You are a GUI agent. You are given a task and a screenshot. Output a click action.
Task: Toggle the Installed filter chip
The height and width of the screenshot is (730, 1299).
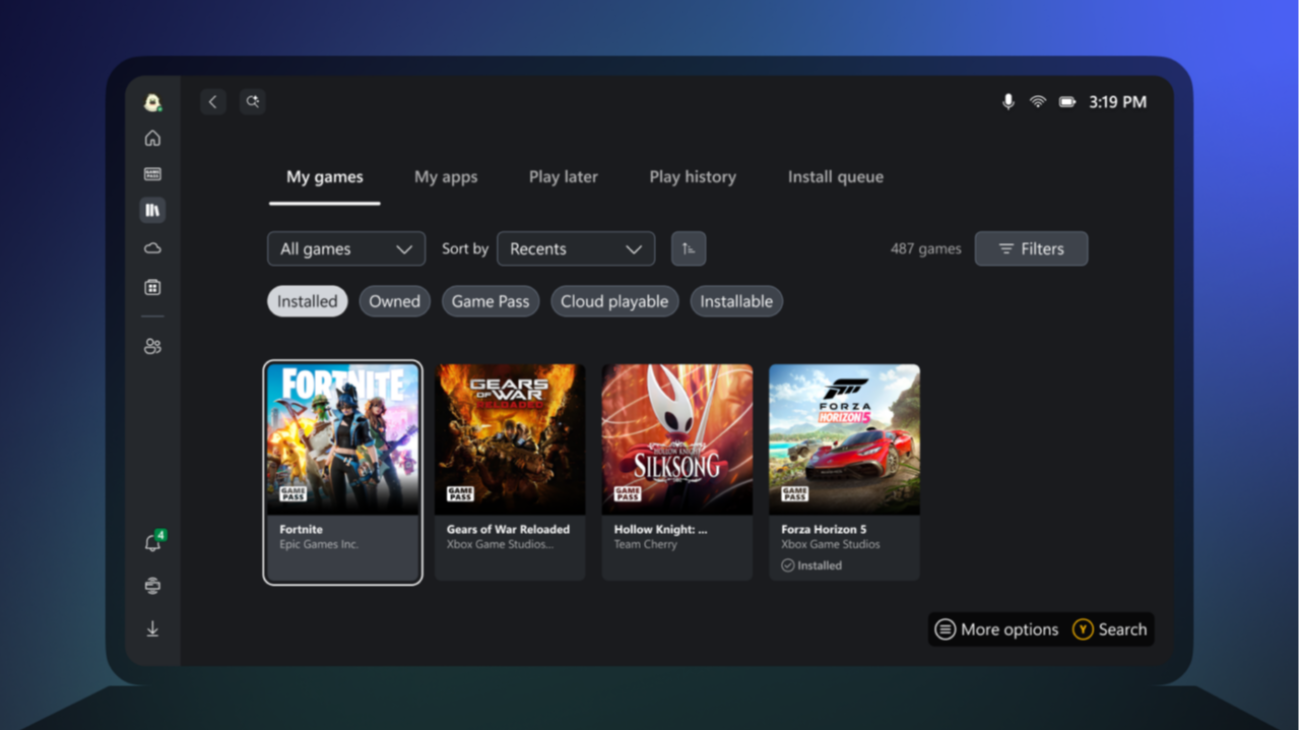click(x=307, y=301)
